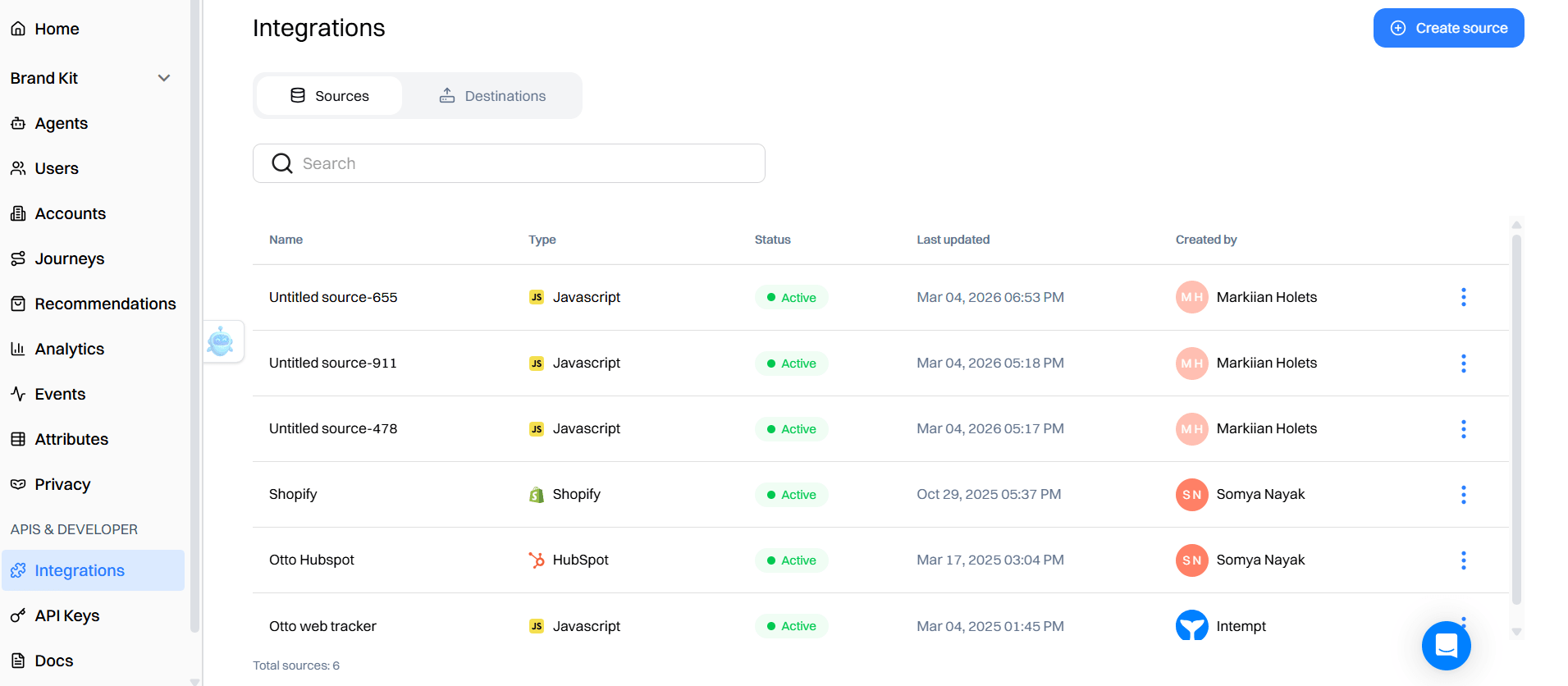
Task: Click the Accounts building icon
Action: click(x=18, y=213)
